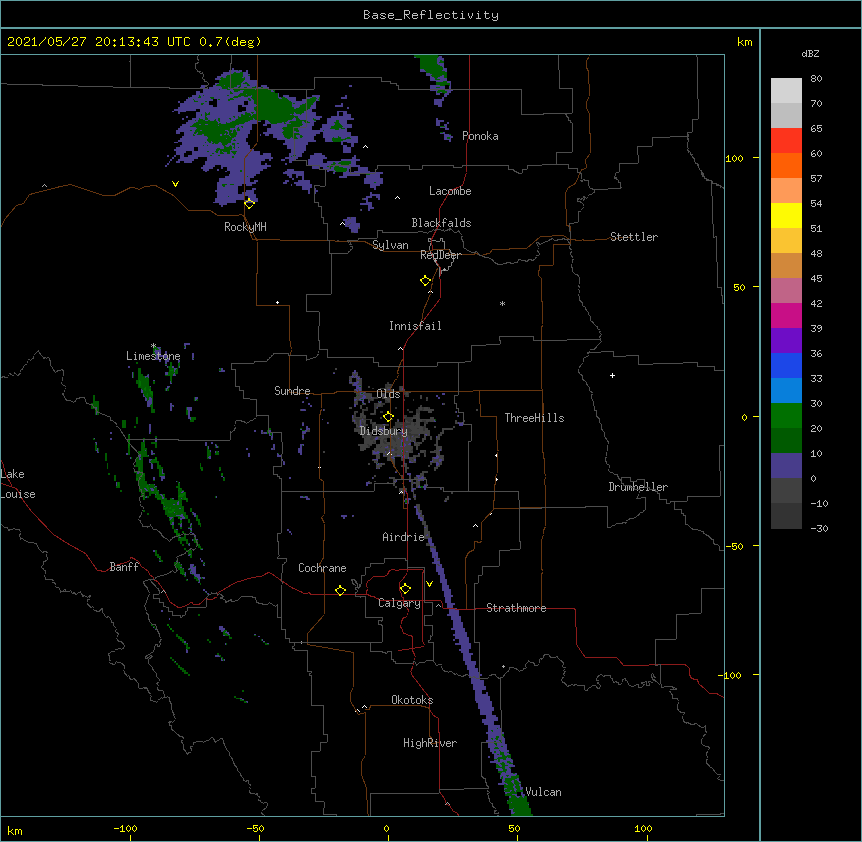
Task: Click the -50 km vertical axis tick label
Action: [x=734, y=546]
